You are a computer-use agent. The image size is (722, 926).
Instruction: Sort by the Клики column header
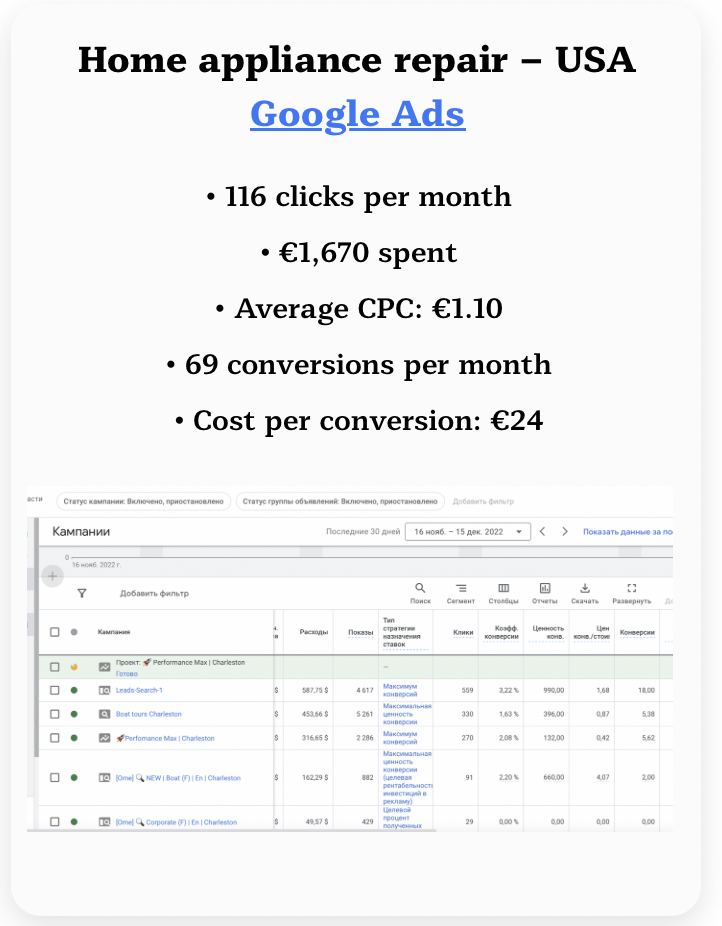pyautogui.click(x=463, y=632)
